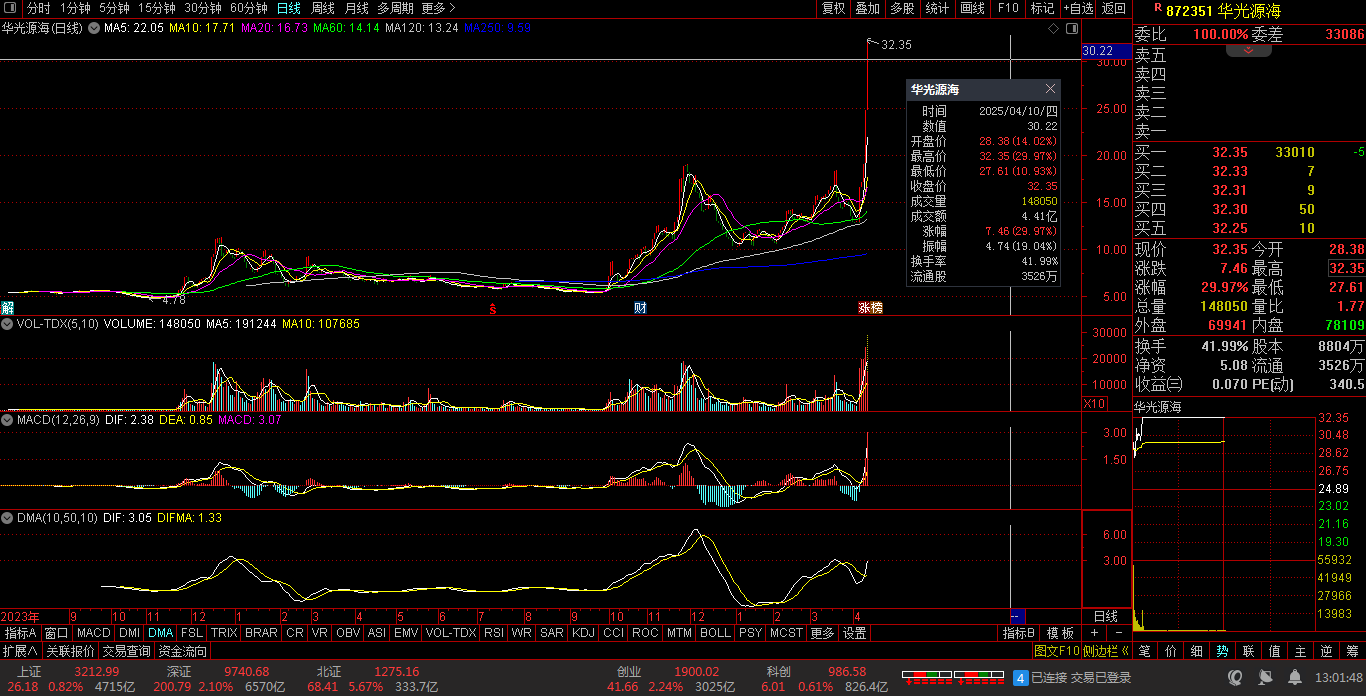
Task: Switch to 分时 chart
Action: pos(38,8)
